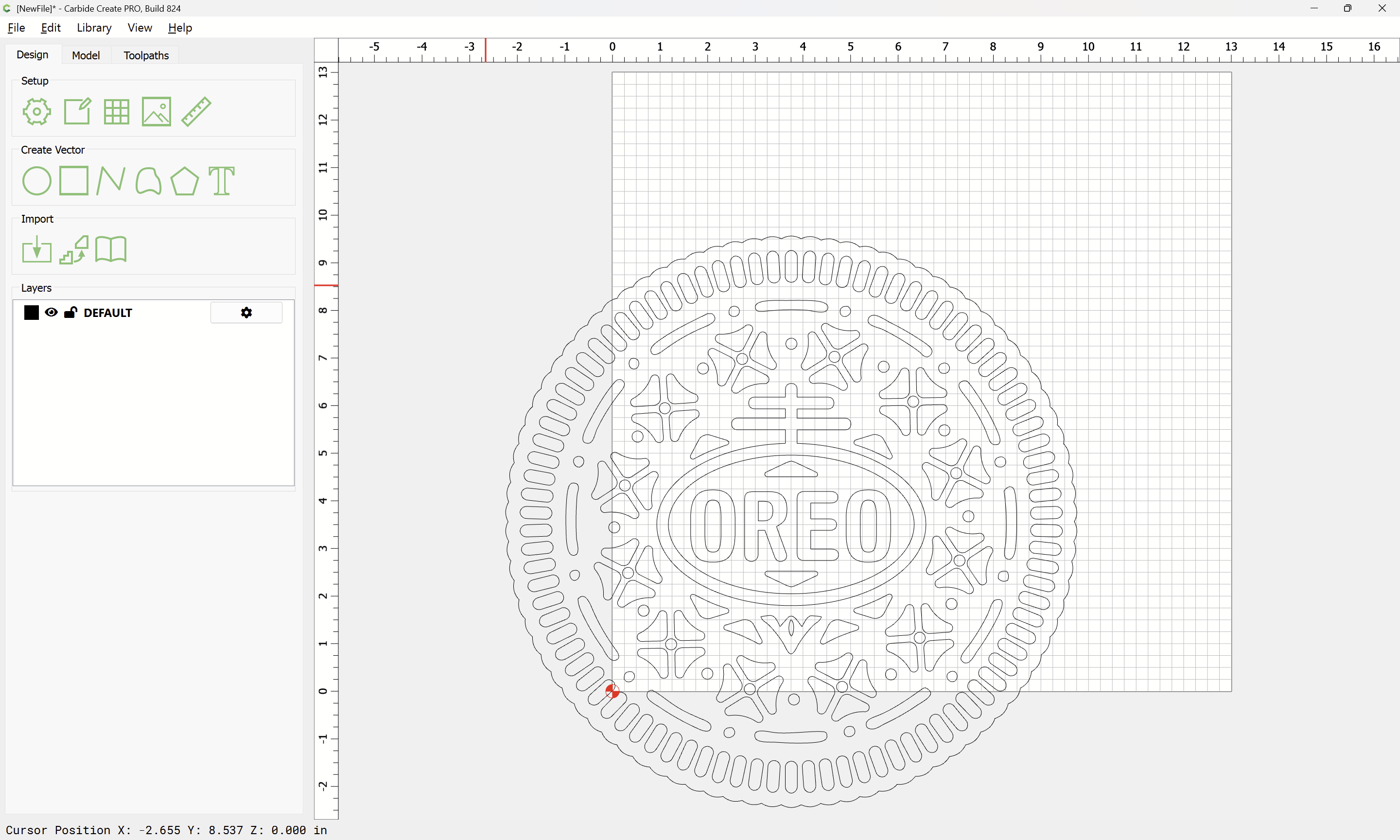Choose the Curve drawing tool
1400x840 pixels.
[148, 181]
